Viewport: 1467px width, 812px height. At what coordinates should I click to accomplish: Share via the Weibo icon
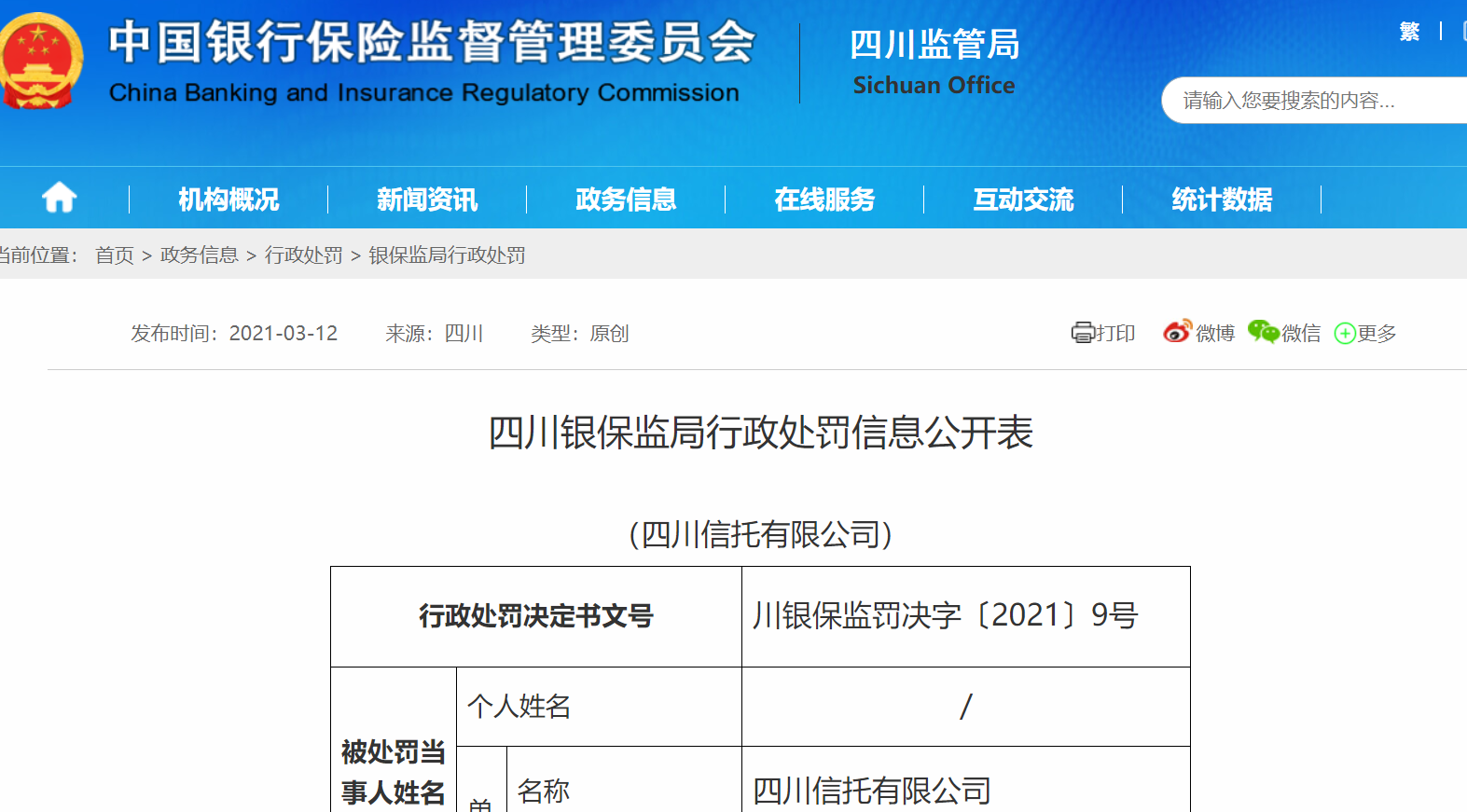[x=1178, y=332]
